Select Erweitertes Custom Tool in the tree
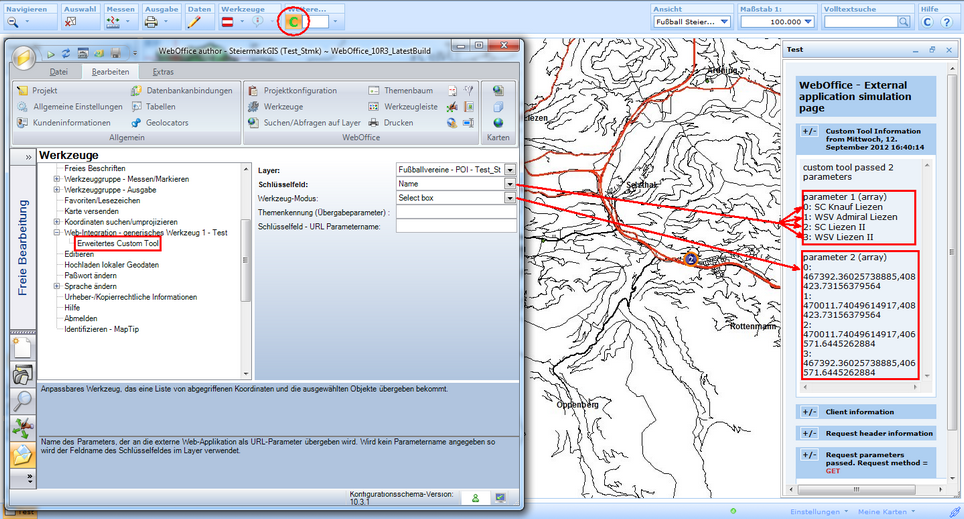The image size is (964, 519). [x=117, y=243]
